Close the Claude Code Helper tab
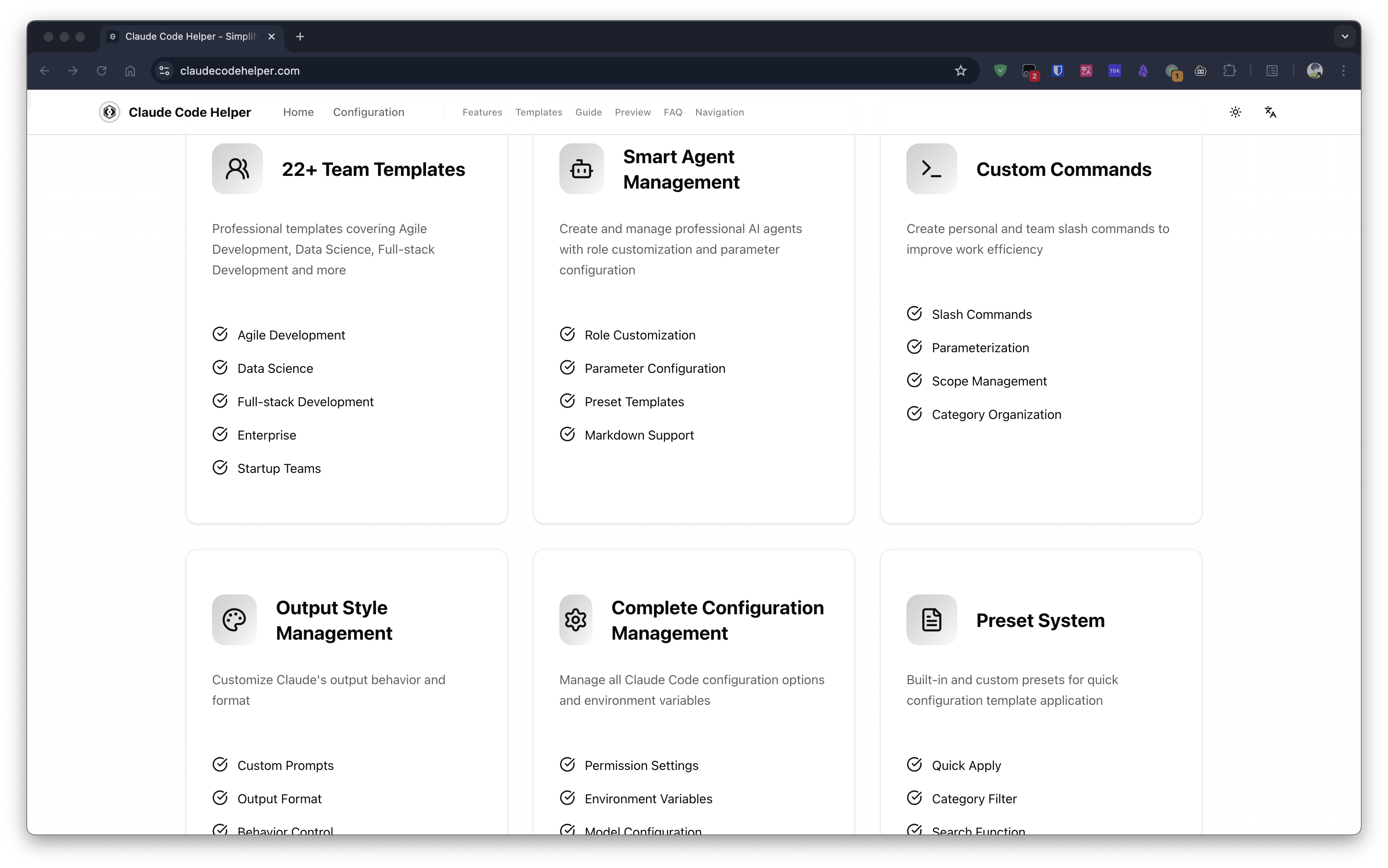The image size is (1388, 868). [272, 36]
